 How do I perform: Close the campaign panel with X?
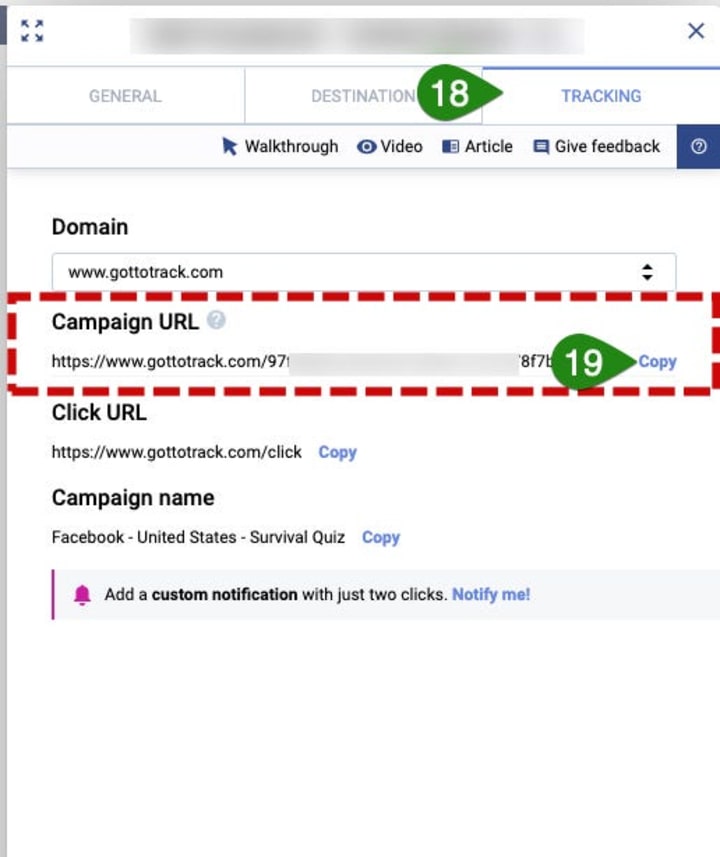(x=696, y=31)
